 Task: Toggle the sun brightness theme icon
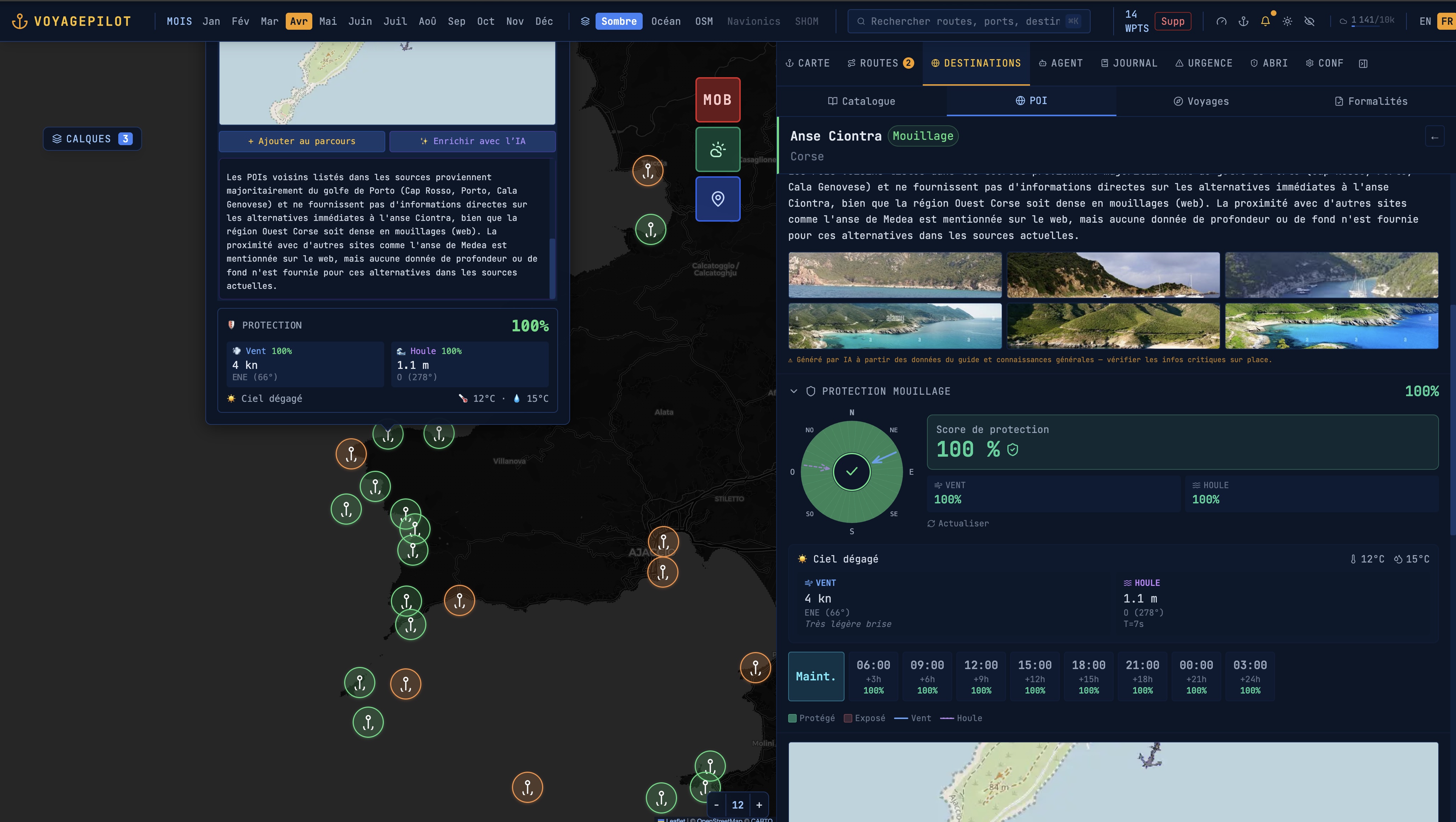(1287, 22)
